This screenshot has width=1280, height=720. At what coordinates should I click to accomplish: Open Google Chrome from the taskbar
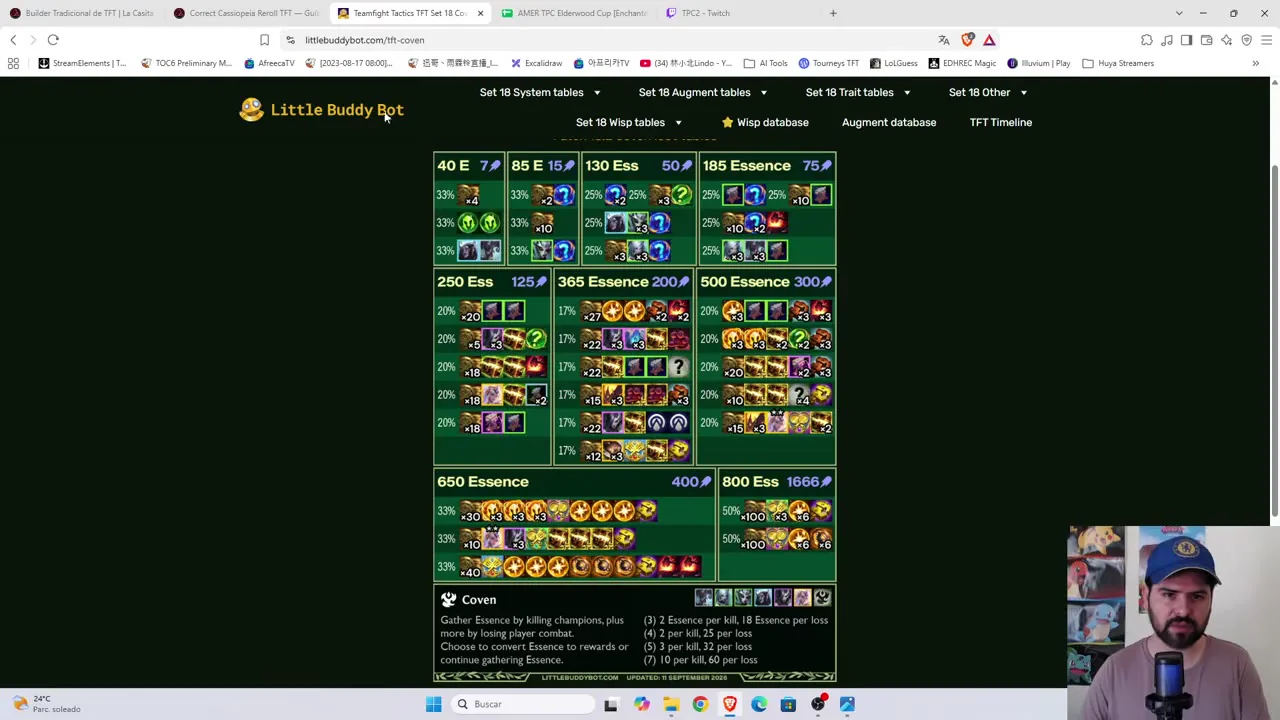700,704
